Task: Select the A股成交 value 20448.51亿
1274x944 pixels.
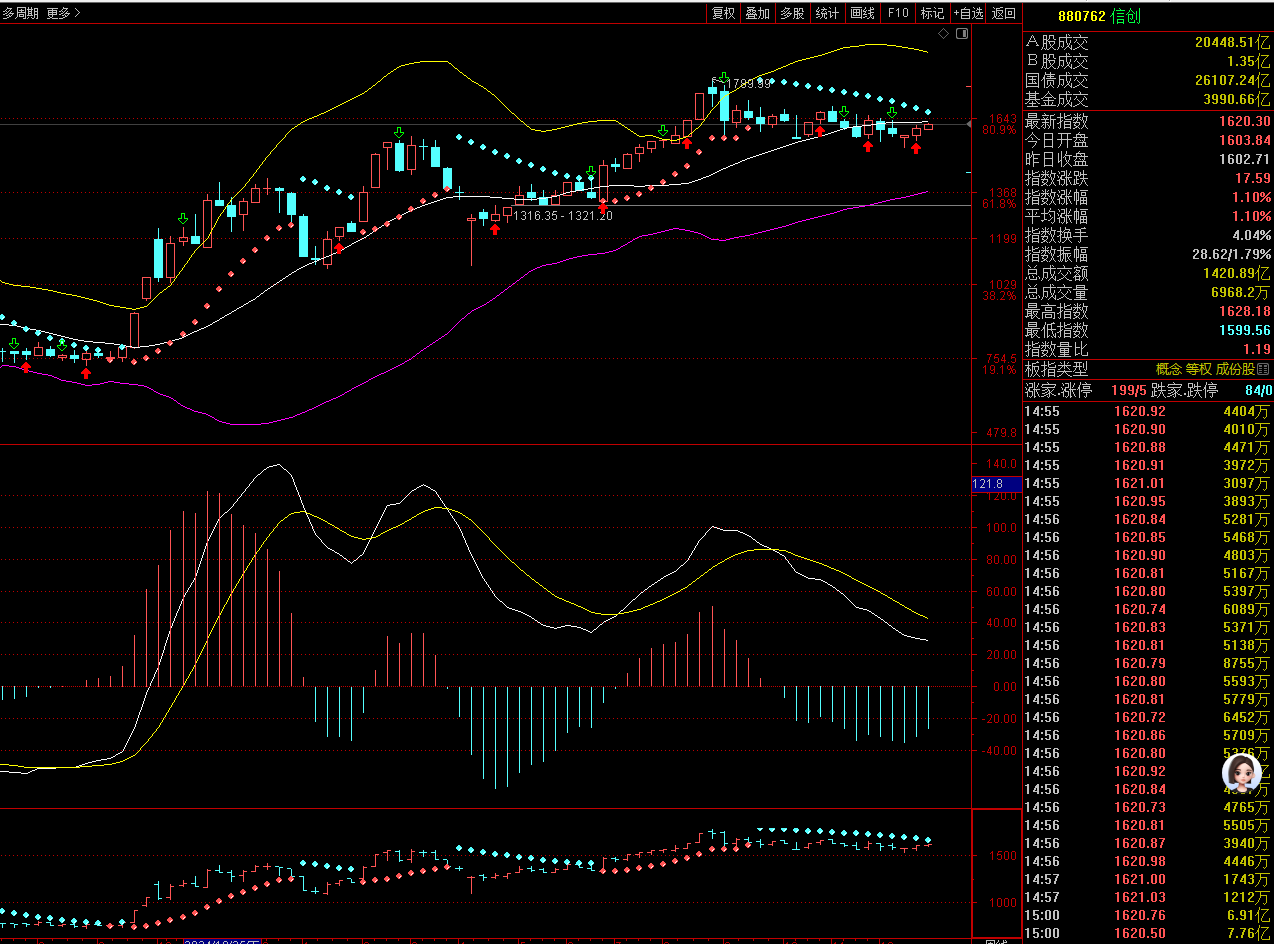Action: click(x=1233, y=43)
